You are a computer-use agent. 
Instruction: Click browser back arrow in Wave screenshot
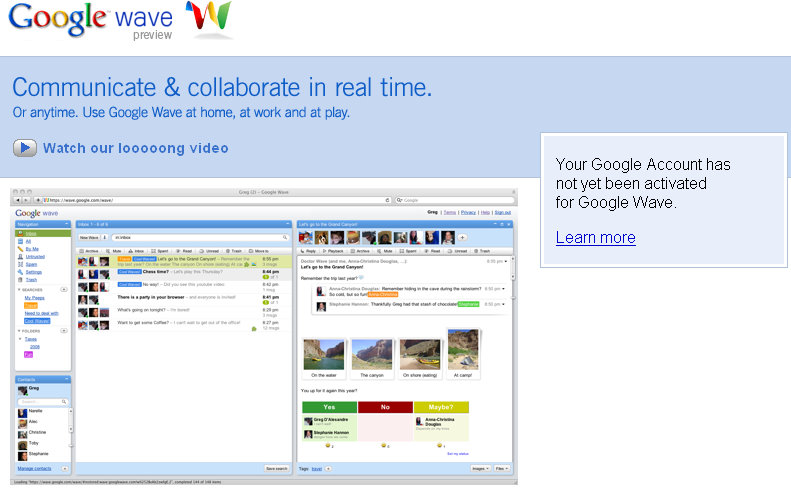[18, 200]
